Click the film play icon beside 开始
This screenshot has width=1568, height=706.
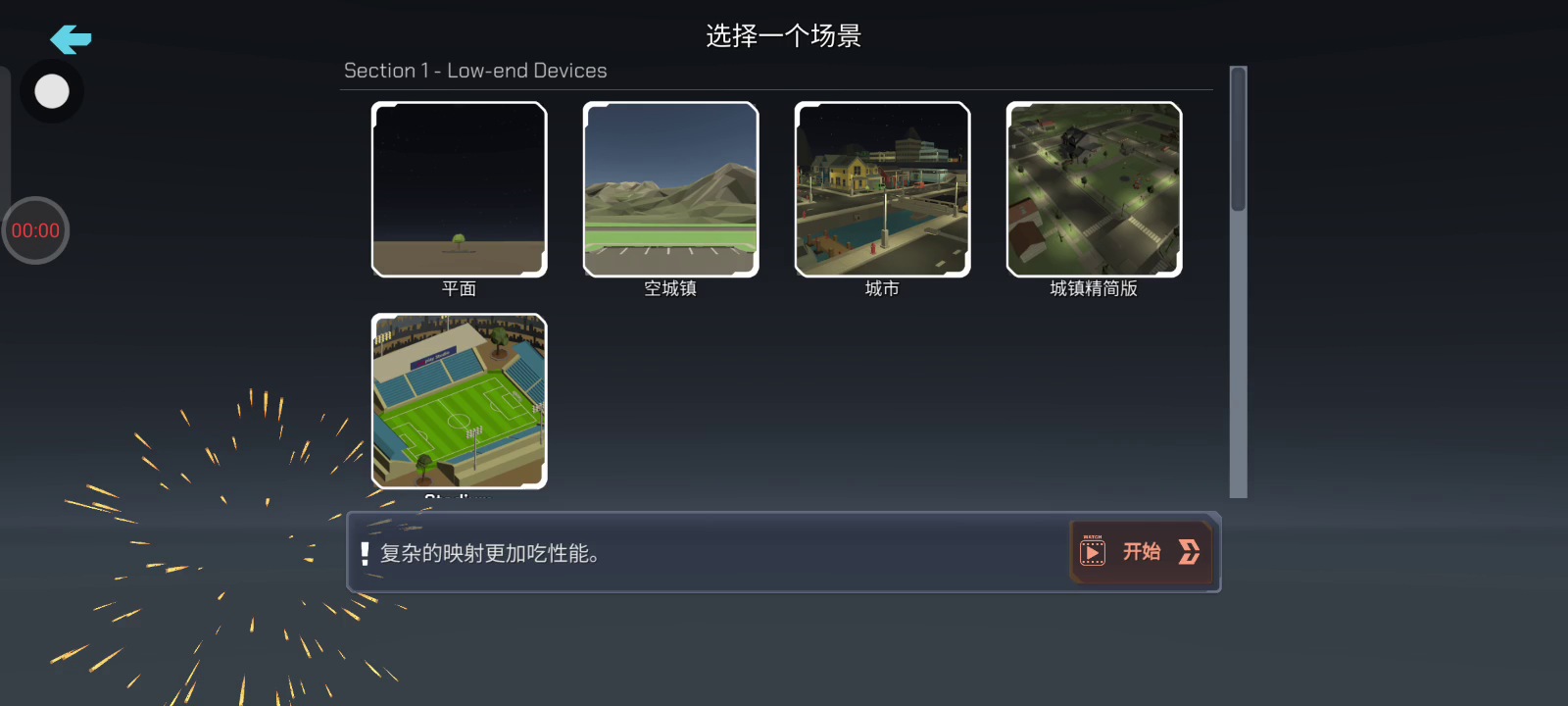click(x=1093, y=552)
